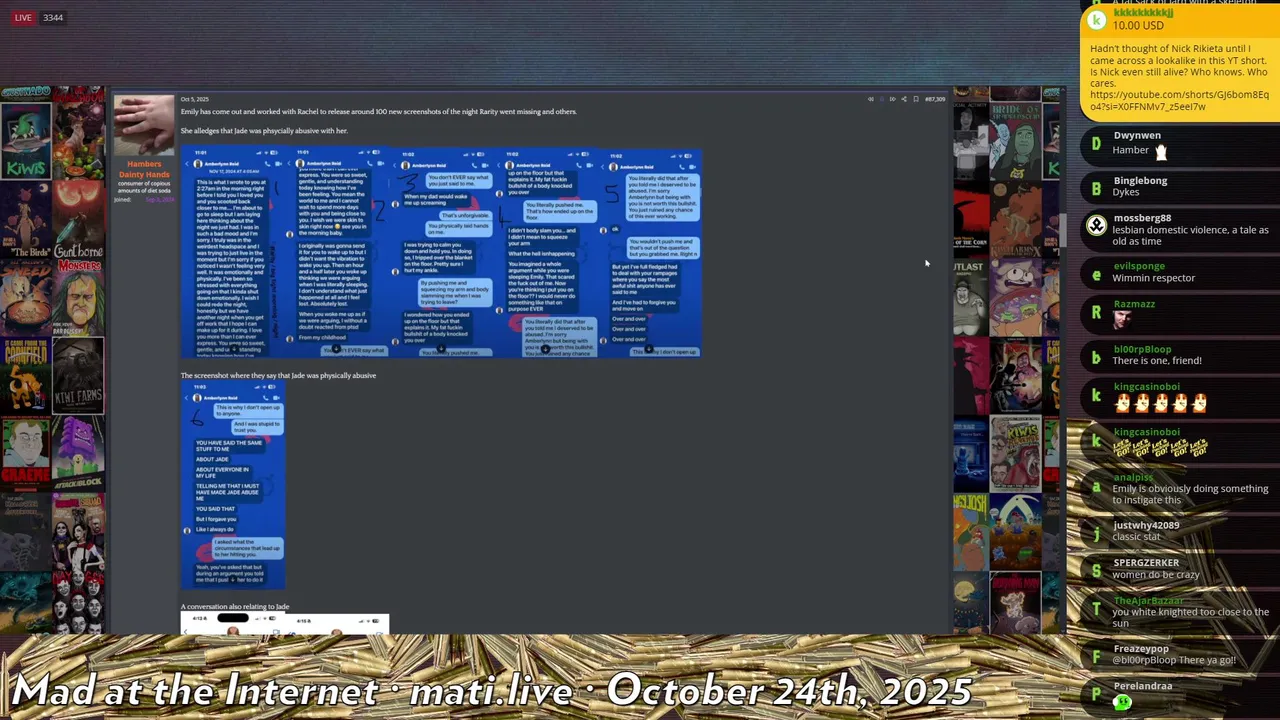Click the green emote in Perelandraa's message

(1122, 702)
